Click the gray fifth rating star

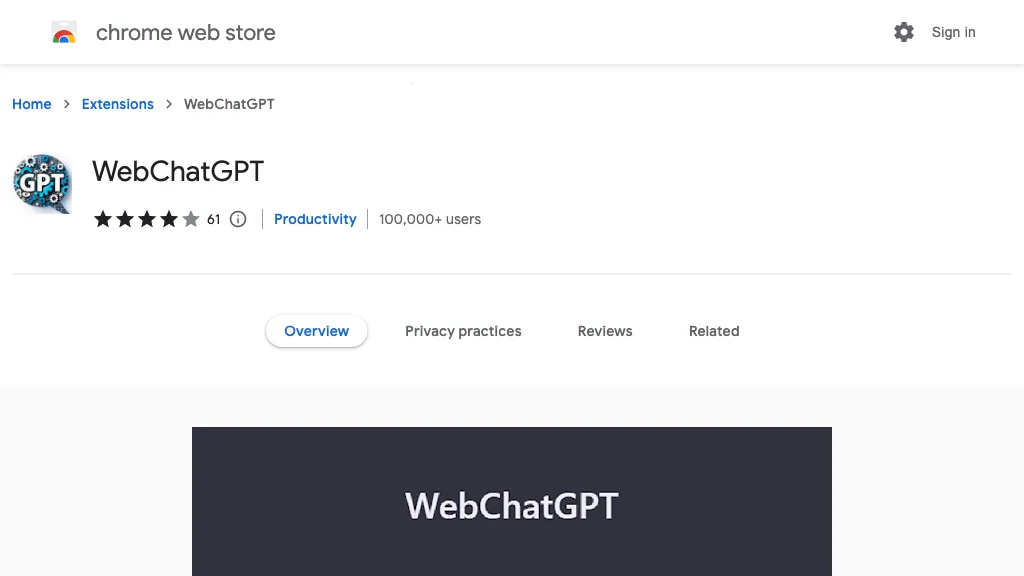point(191,219)
